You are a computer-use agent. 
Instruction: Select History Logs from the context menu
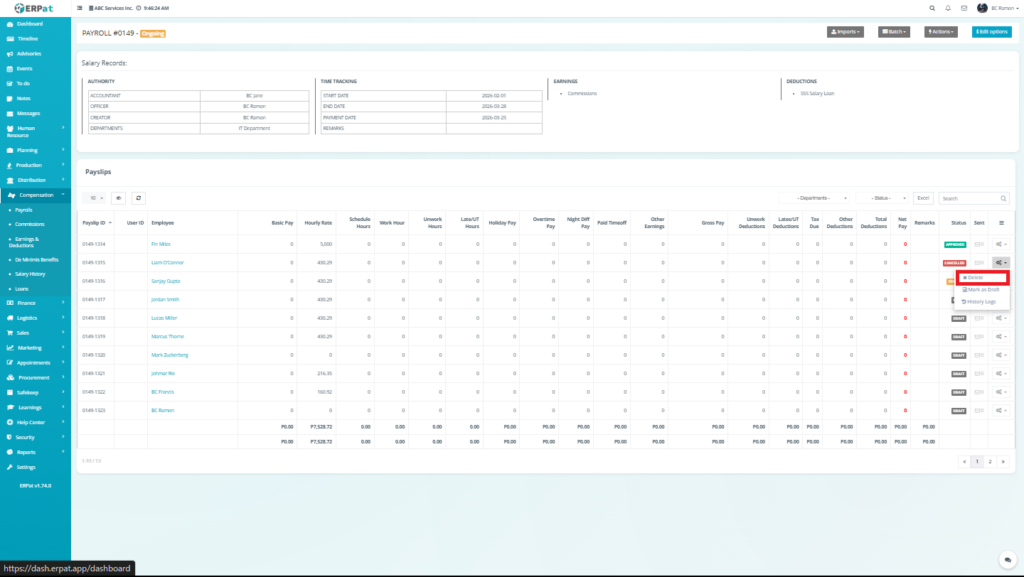coord(981,301)
